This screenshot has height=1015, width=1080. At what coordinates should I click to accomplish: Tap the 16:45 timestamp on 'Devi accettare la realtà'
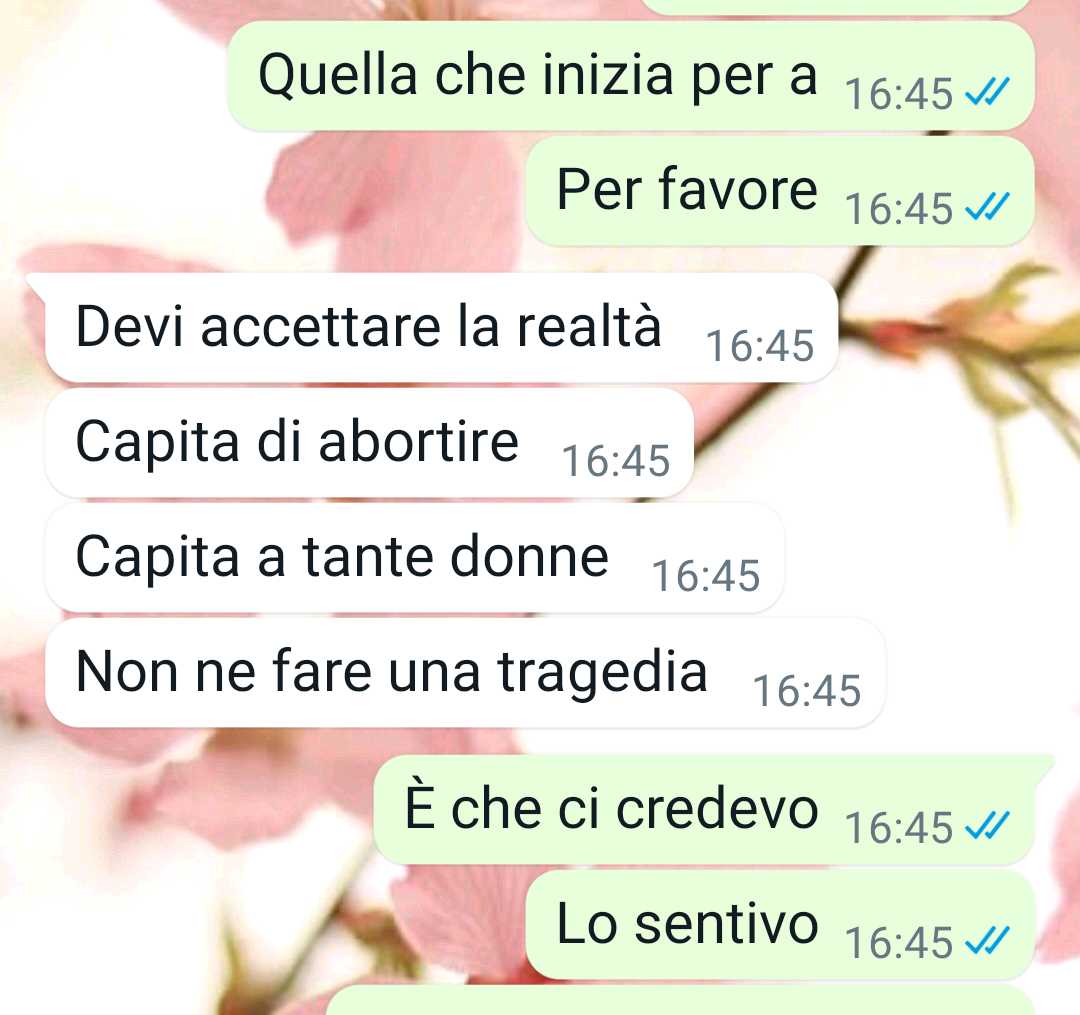[760, 346]
